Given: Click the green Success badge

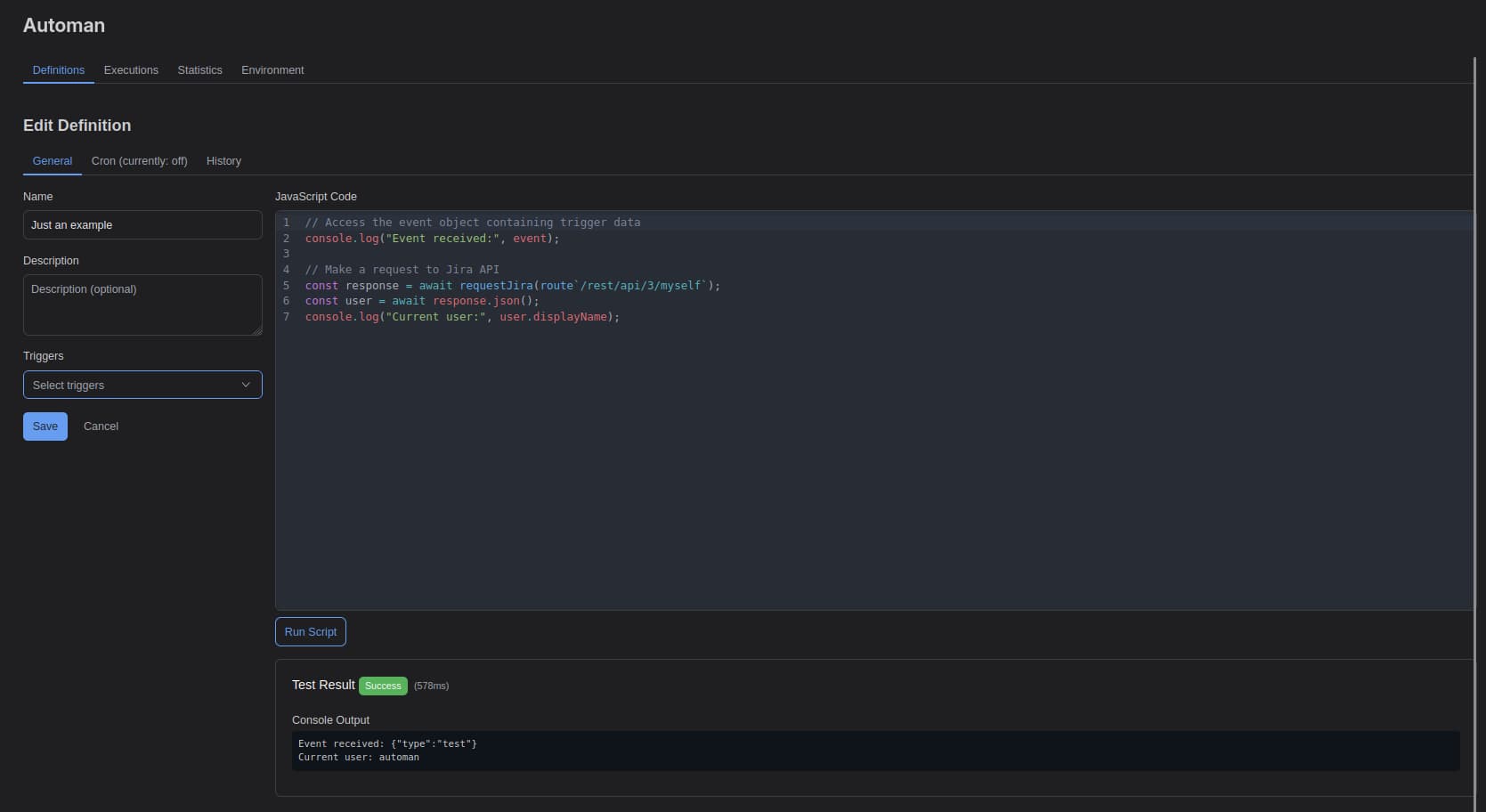Looking at the screenshot, I should 383,686.
